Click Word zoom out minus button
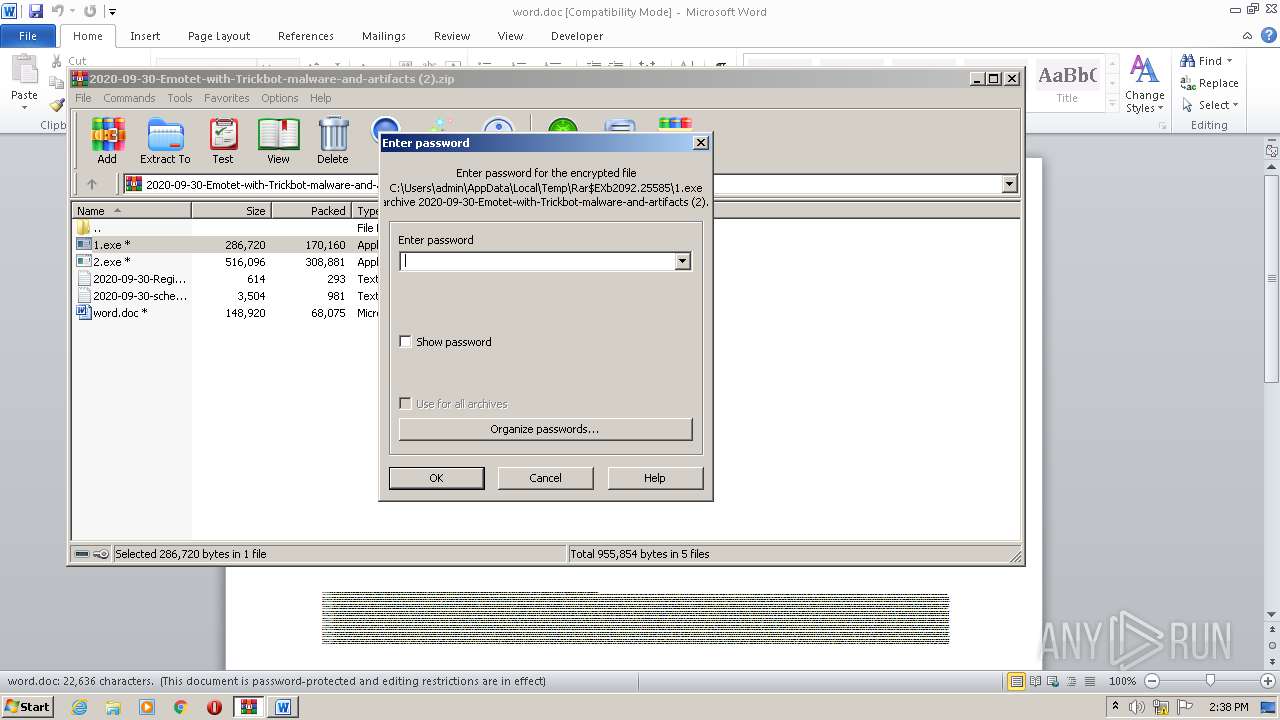Screen dimensions: 1280x720 1151,681
